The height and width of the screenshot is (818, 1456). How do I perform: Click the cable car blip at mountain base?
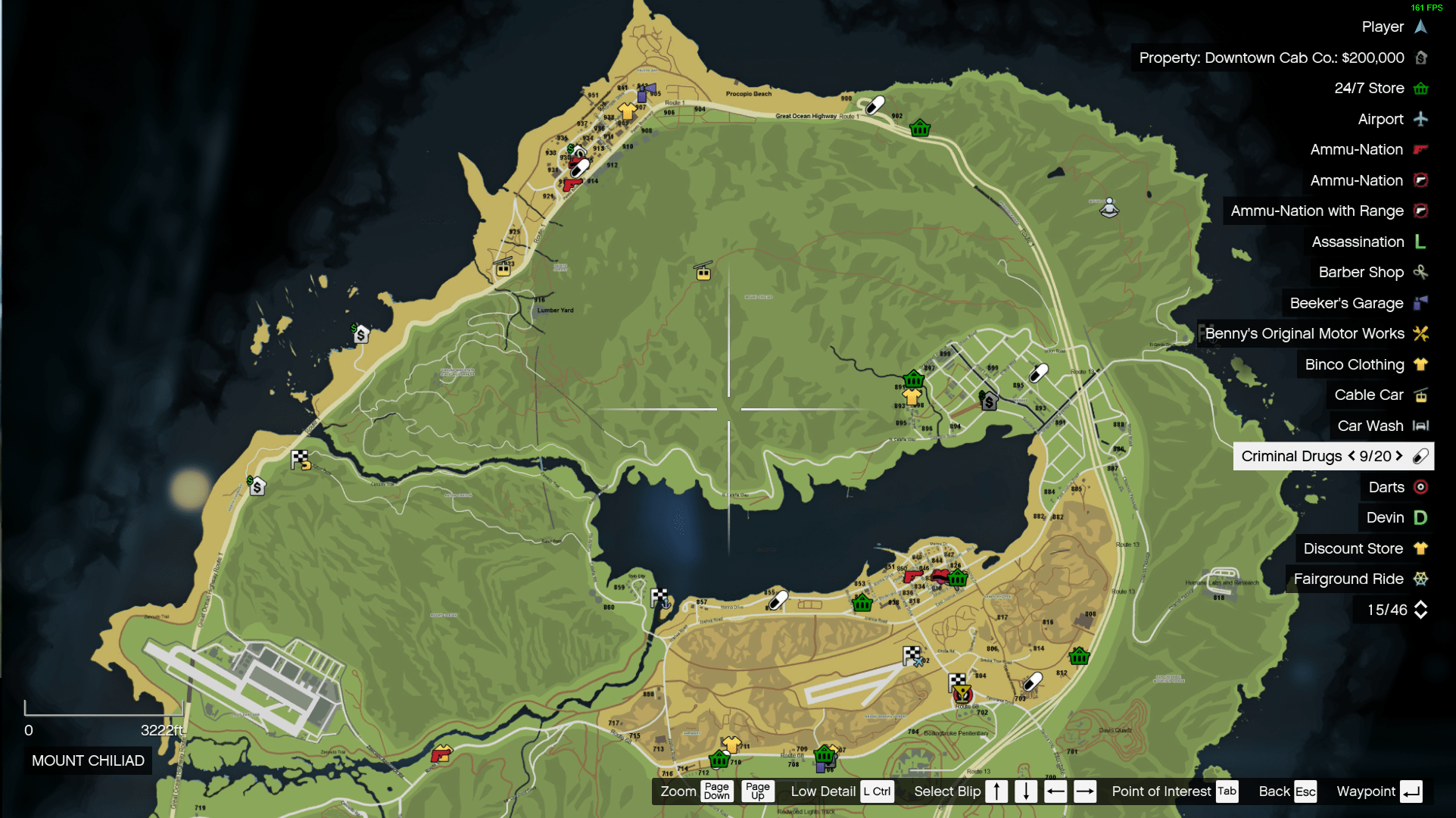pos(504,267)
